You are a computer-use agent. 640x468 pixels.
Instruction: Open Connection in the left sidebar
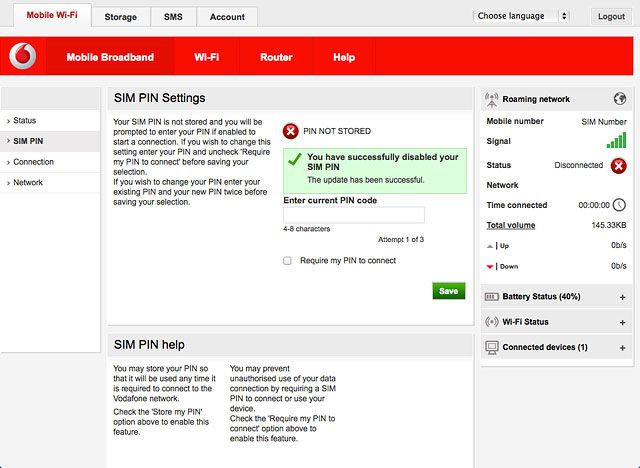pos(50,162)
